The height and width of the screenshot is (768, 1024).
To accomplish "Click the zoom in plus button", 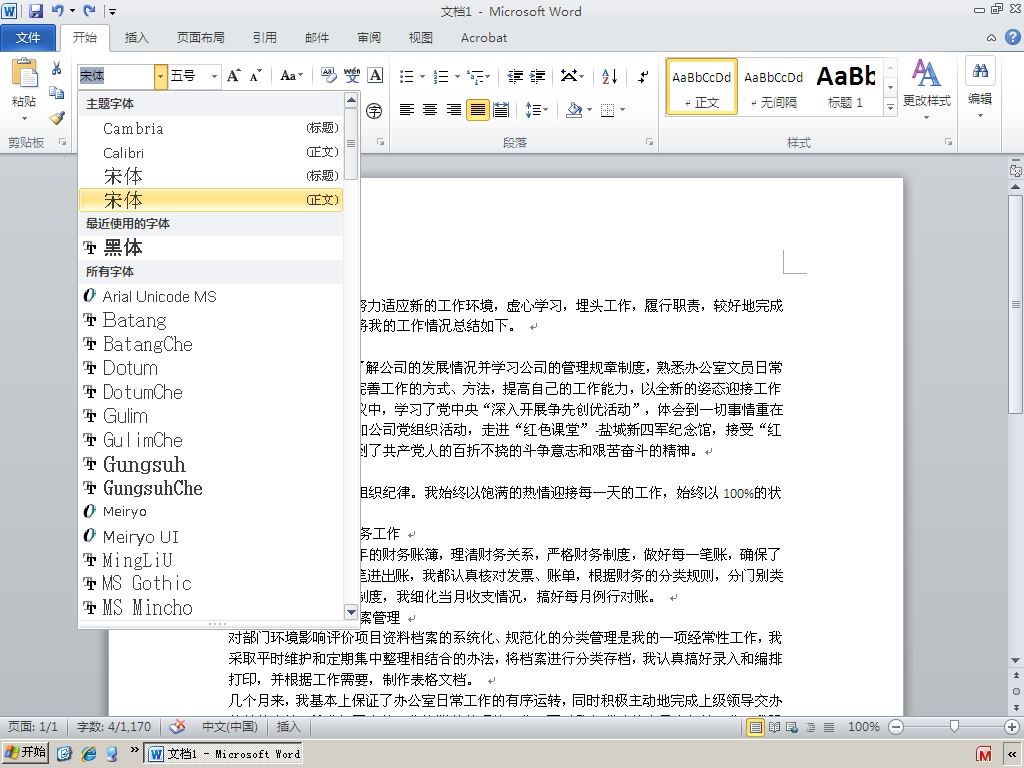I will (x=1012, y=727).
